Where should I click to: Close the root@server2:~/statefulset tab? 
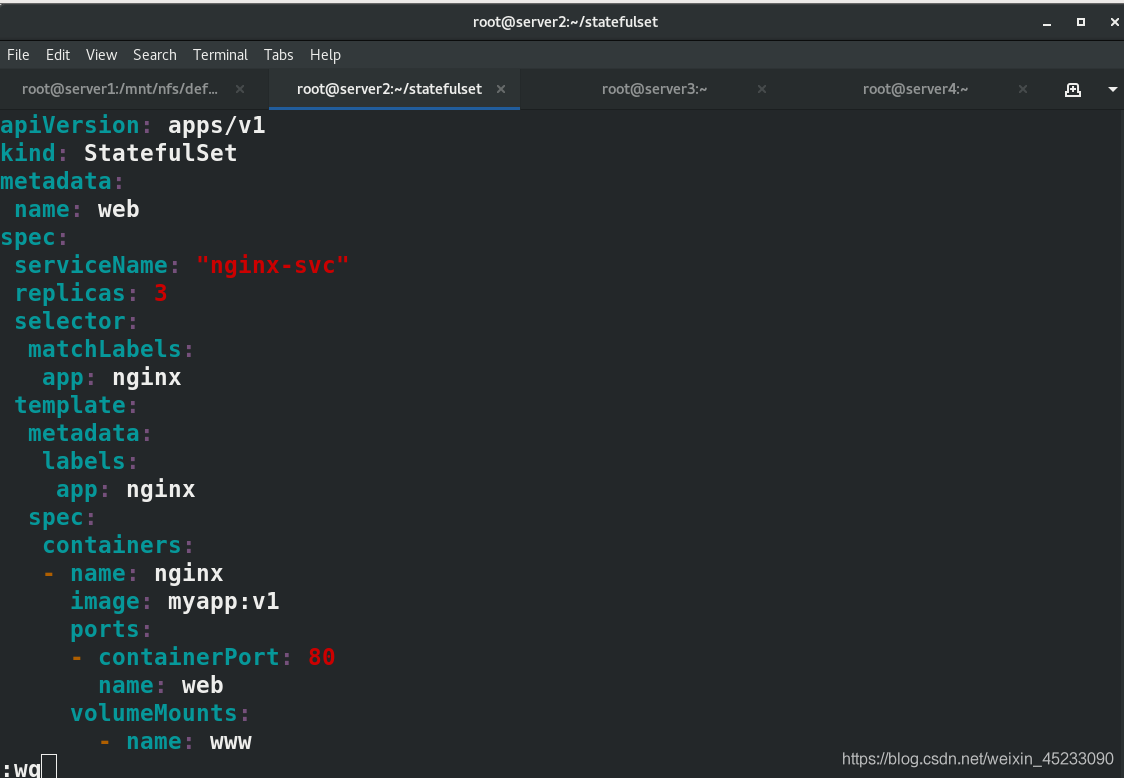click(501, 89)
